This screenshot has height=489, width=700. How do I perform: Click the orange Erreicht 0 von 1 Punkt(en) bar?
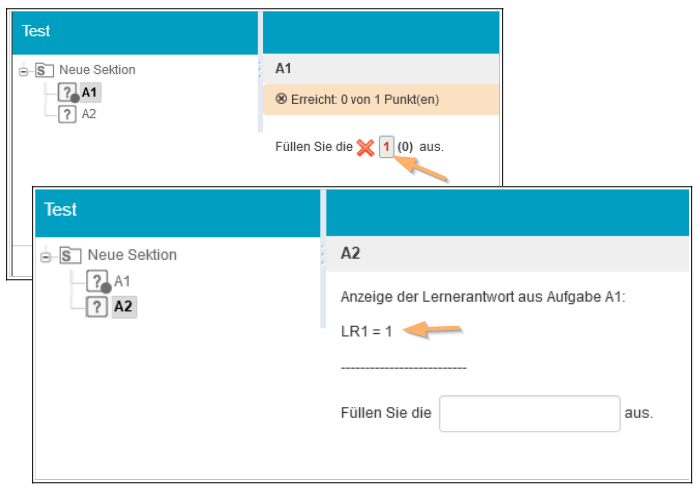pos(380,99)
